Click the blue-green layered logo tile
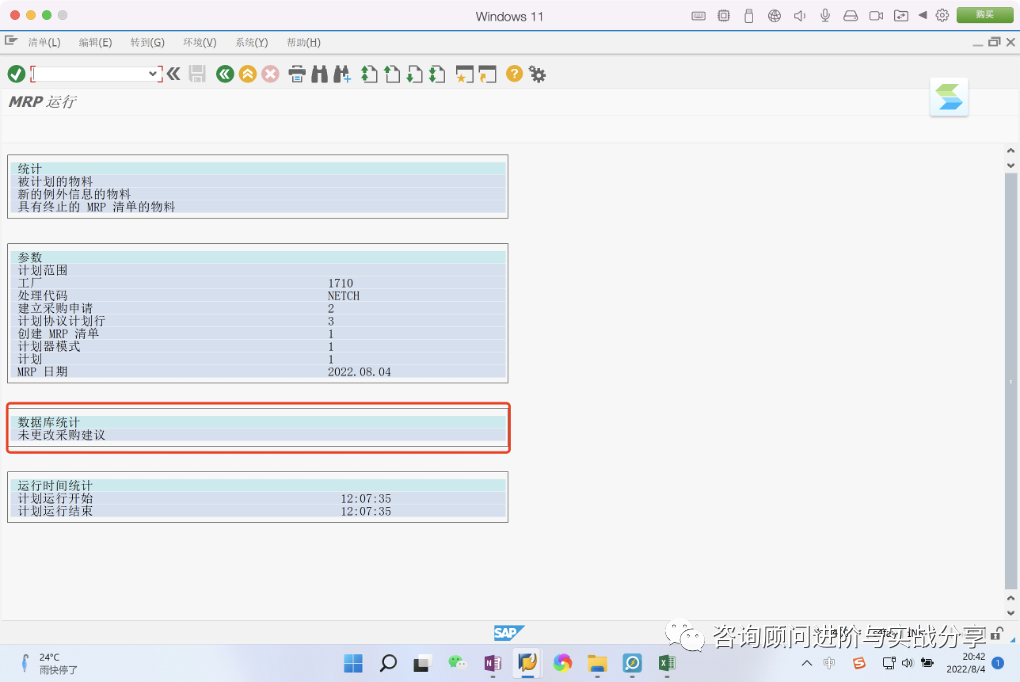The width and height of the screenshot is (1020, 682). (x=949, y=97)
